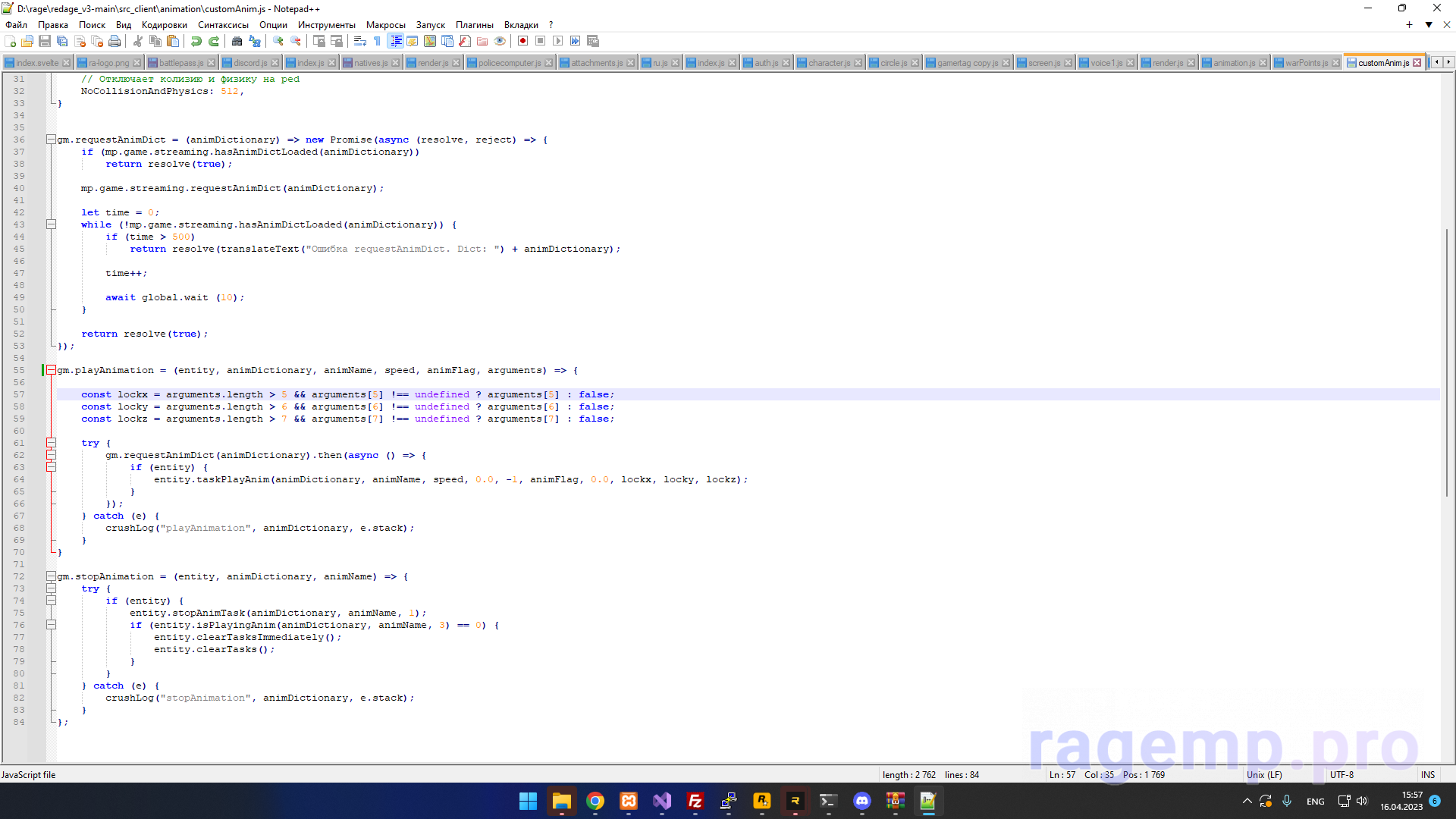
Task: Close the customAnim.js tab
Action: click(1417, 63)
